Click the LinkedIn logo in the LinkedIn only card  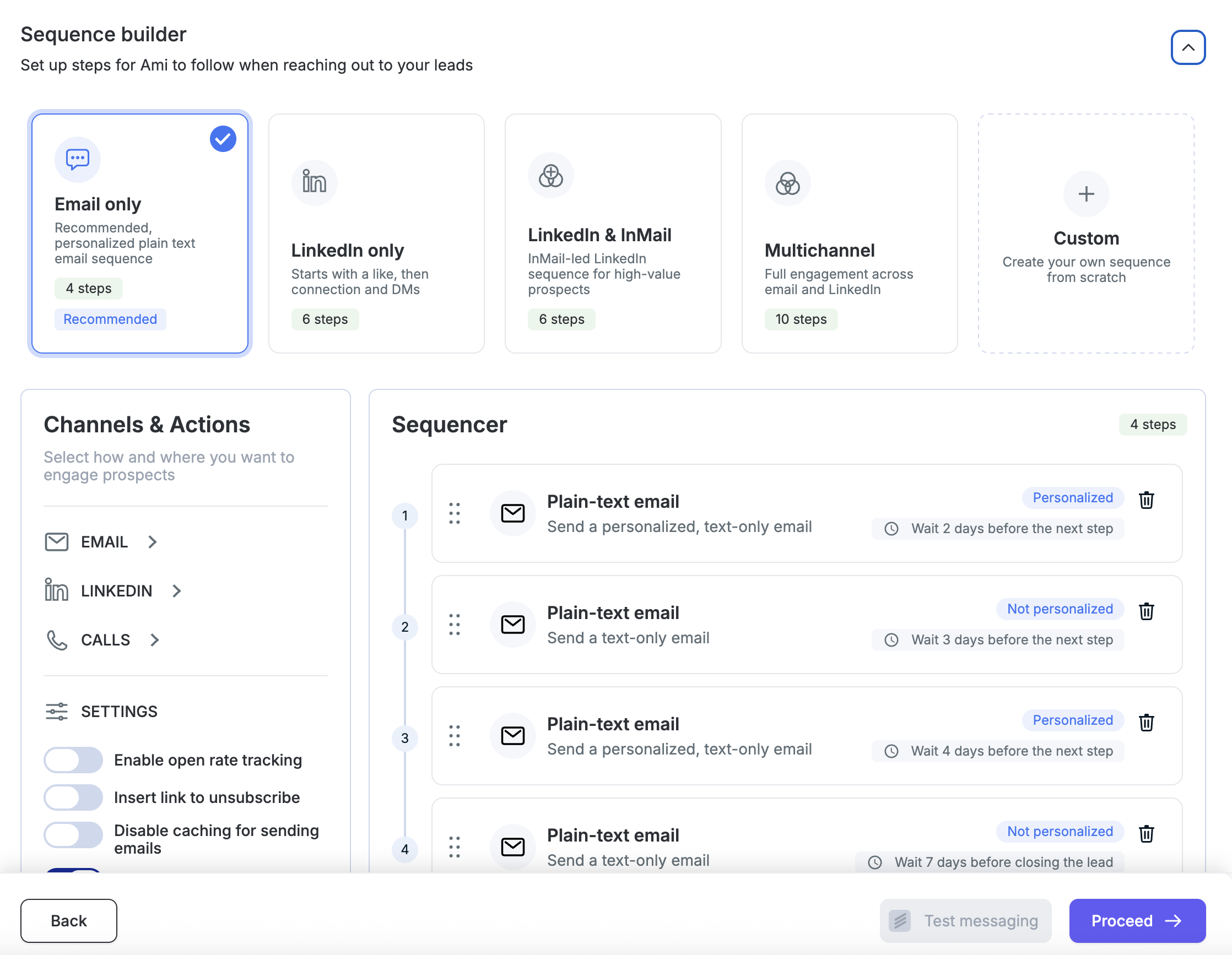point(314,182)
